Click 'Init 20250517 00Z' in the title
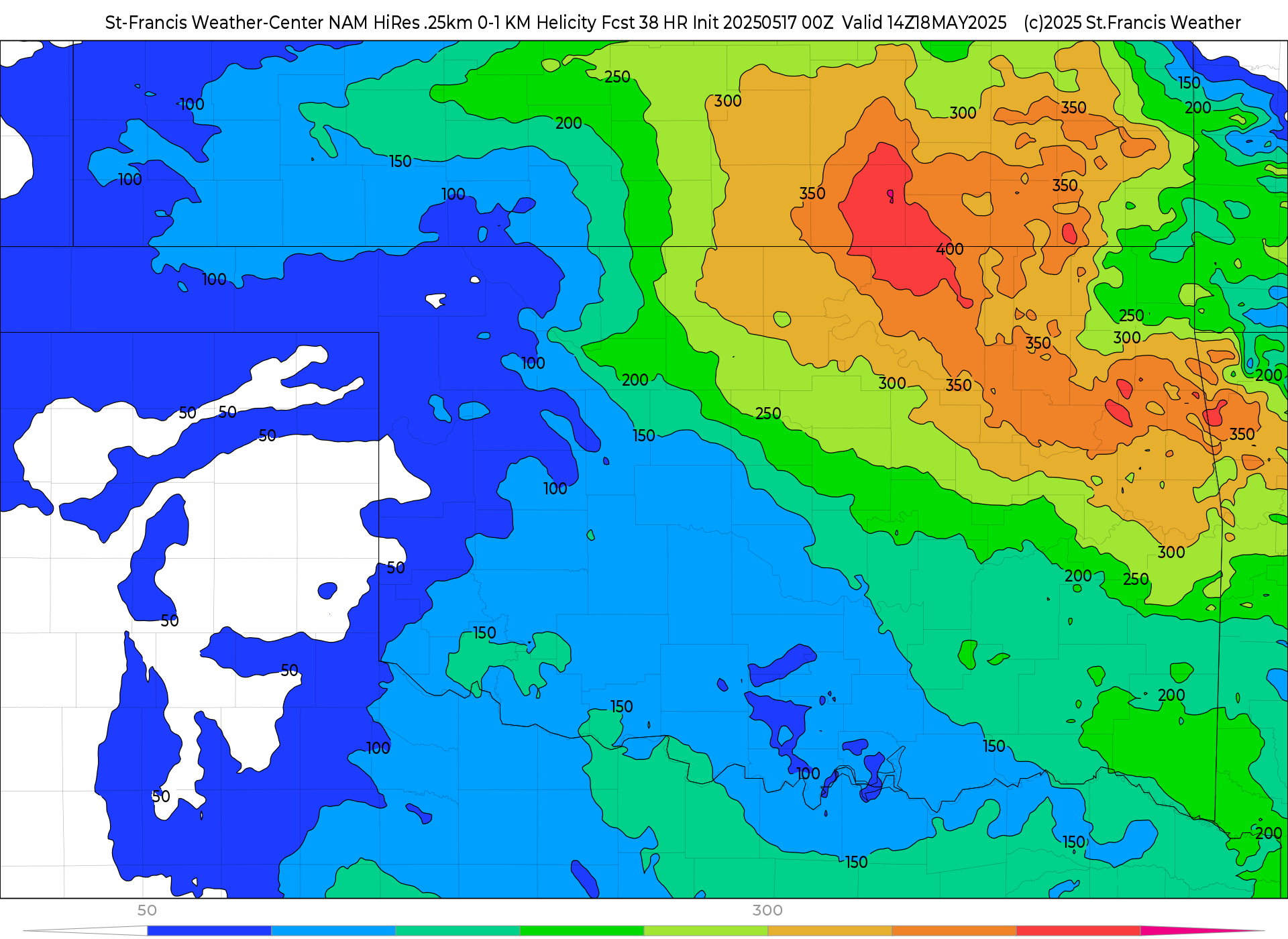1288x939 pixels. (x=763, y=23)
